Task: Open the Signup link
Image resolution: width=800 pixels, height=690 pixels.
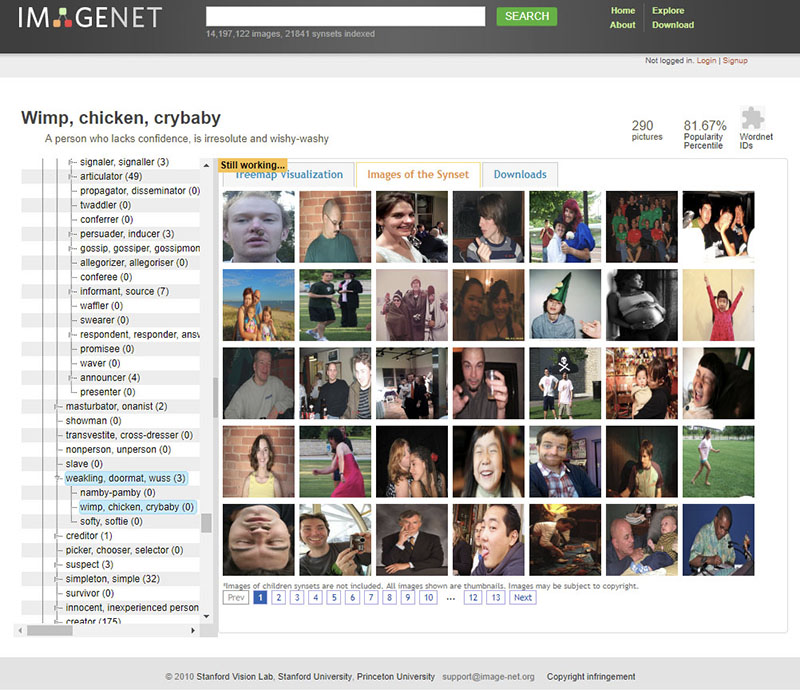Action: pyautogui.click(x=735, y=60)
